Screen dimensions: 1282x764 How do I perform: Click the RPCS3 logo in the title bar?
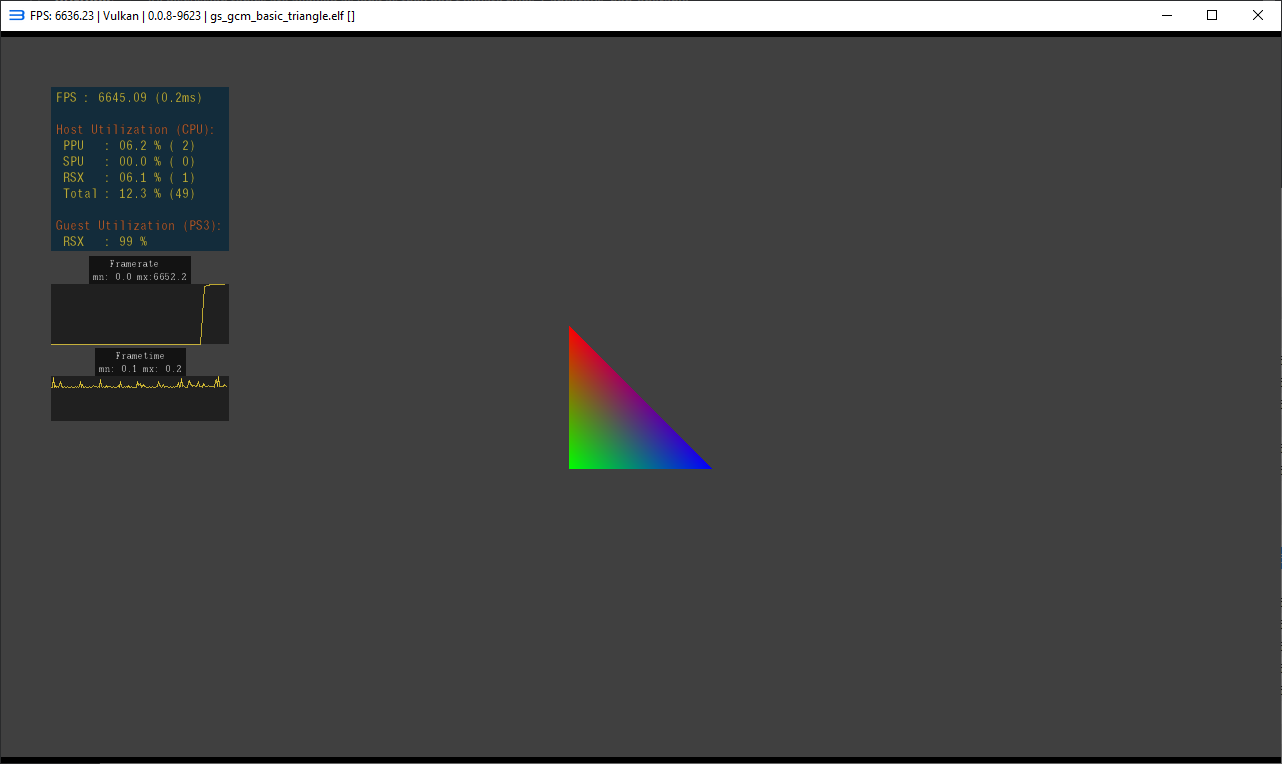pyautogui.click(x=16, y=15)
